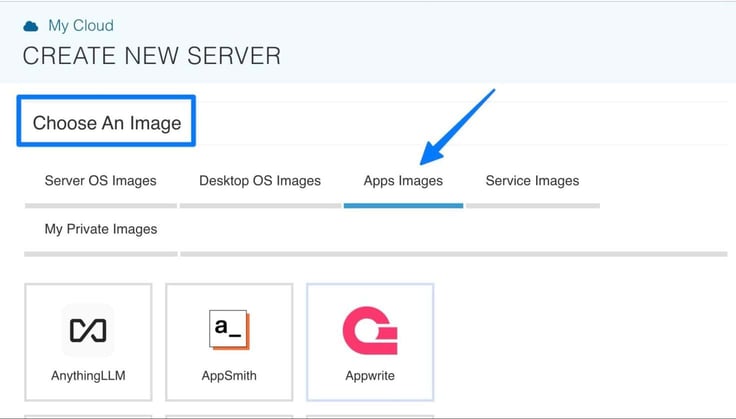Go to the My Private Images tab

[101, 229]
